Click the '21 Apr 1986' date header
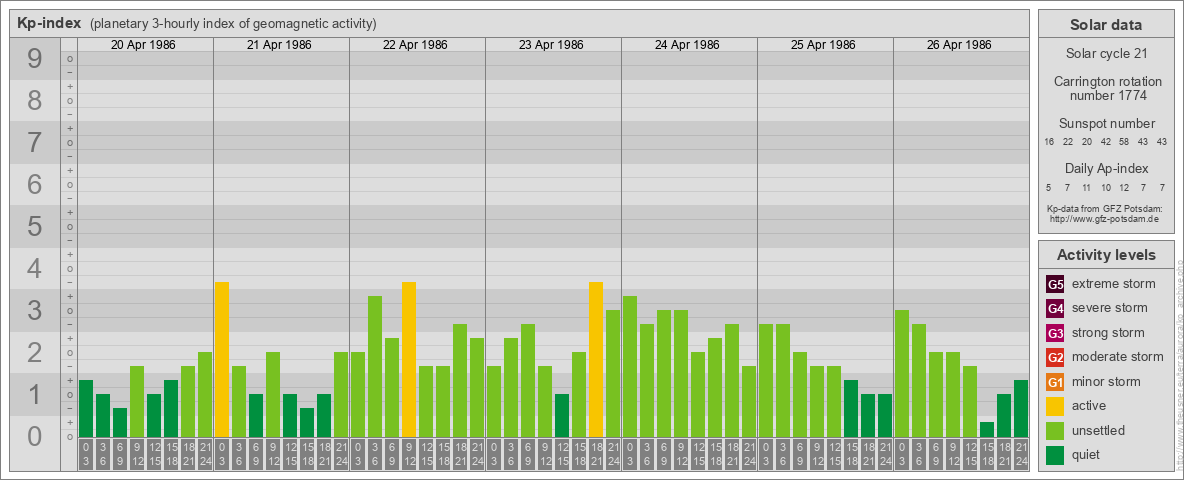The height and width of the screenshot is (480, 1184). coord(279,45)
